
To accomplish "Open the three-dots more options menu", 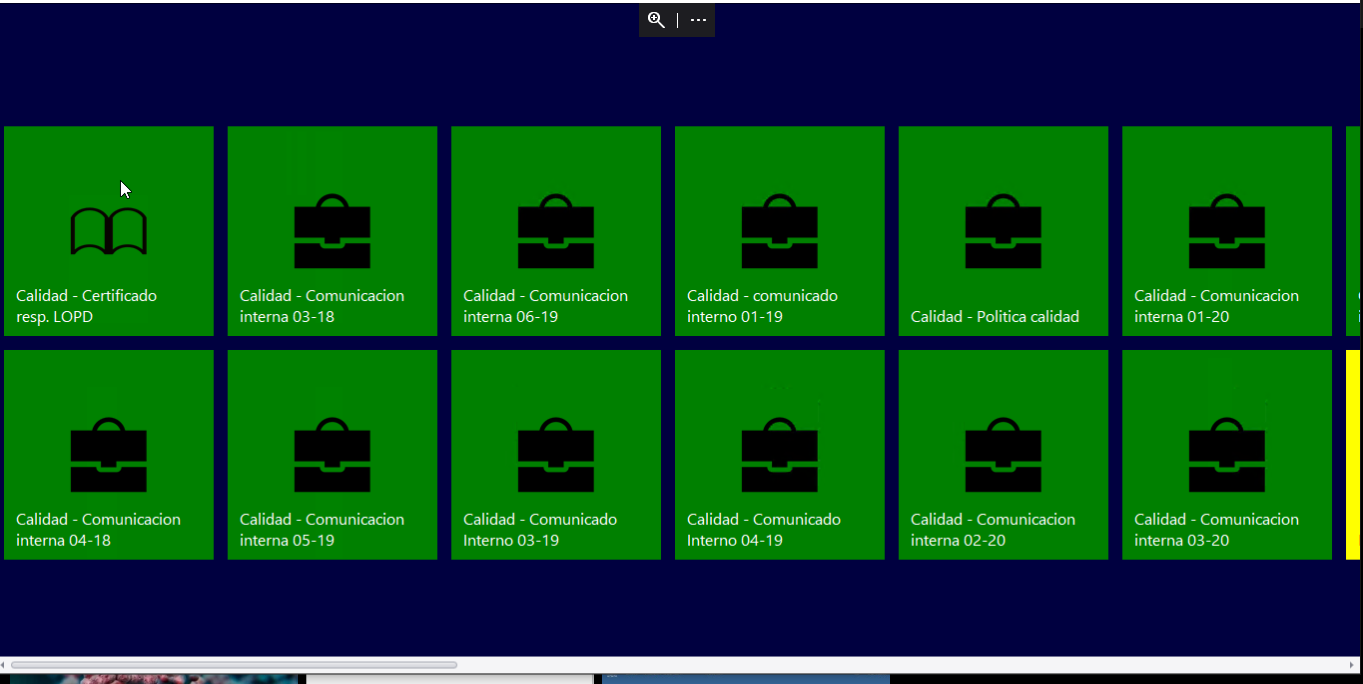I will pos(698,20).
